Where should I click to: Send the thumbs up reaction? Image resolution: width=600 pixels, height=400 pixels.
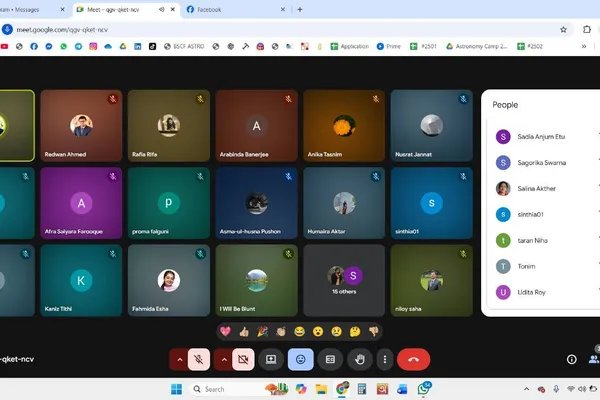point(244,331)
